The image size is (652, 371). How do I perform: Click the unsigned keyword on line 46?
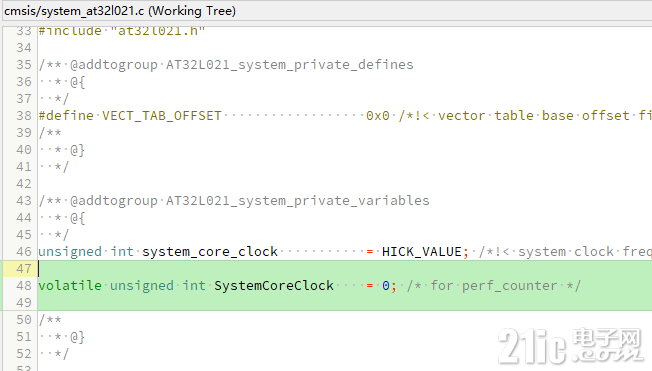tap(70, 252)
